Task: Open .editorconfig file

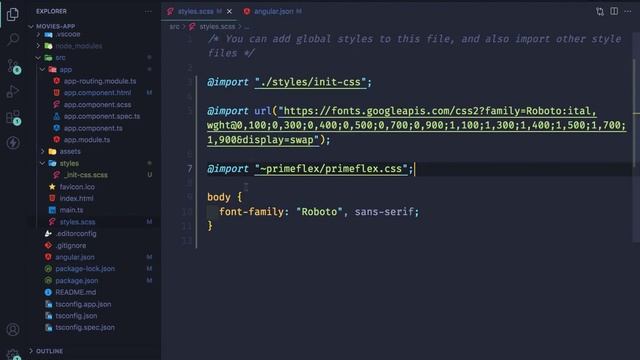Action: (76, 233)
